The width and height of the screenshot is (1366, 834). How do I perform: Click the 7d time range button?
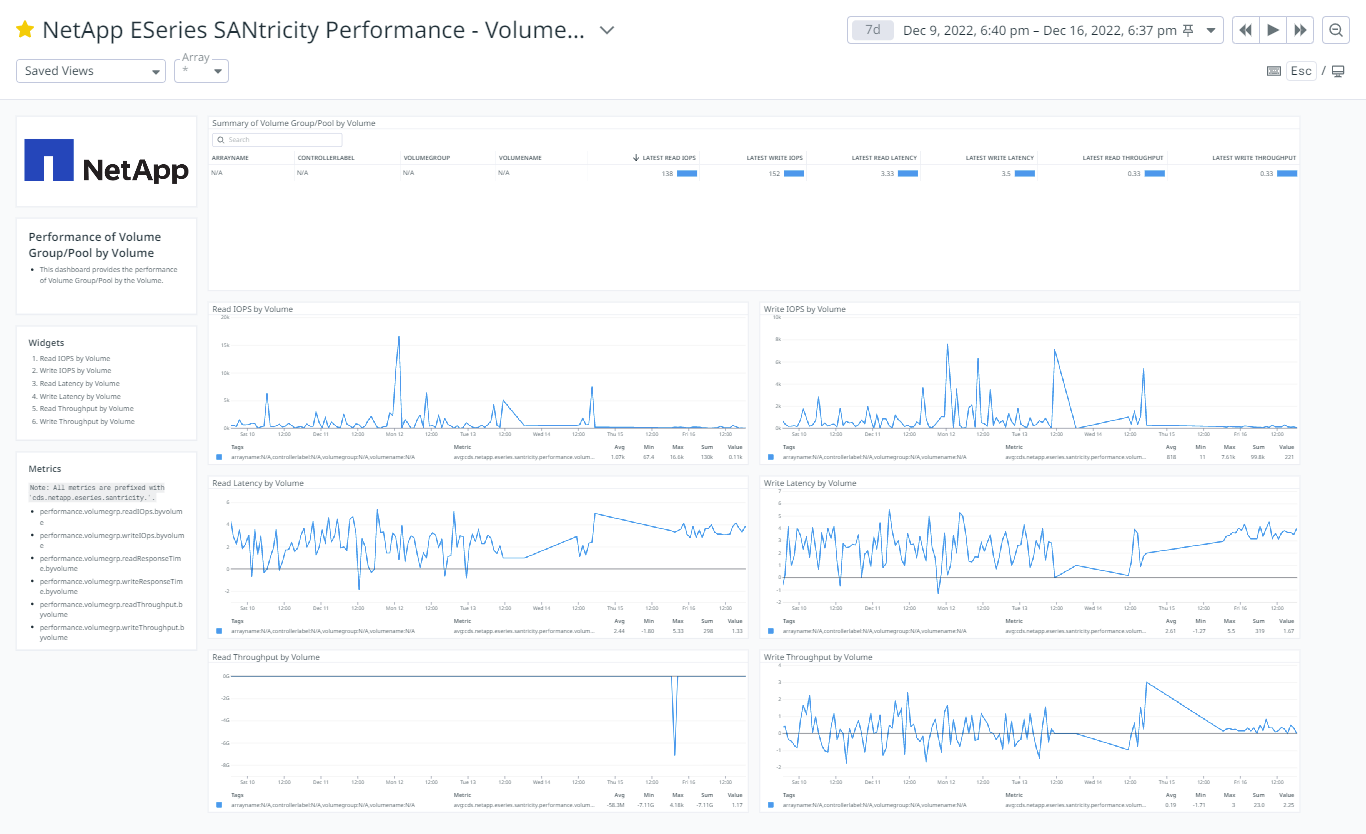click(x=871, y=29)
